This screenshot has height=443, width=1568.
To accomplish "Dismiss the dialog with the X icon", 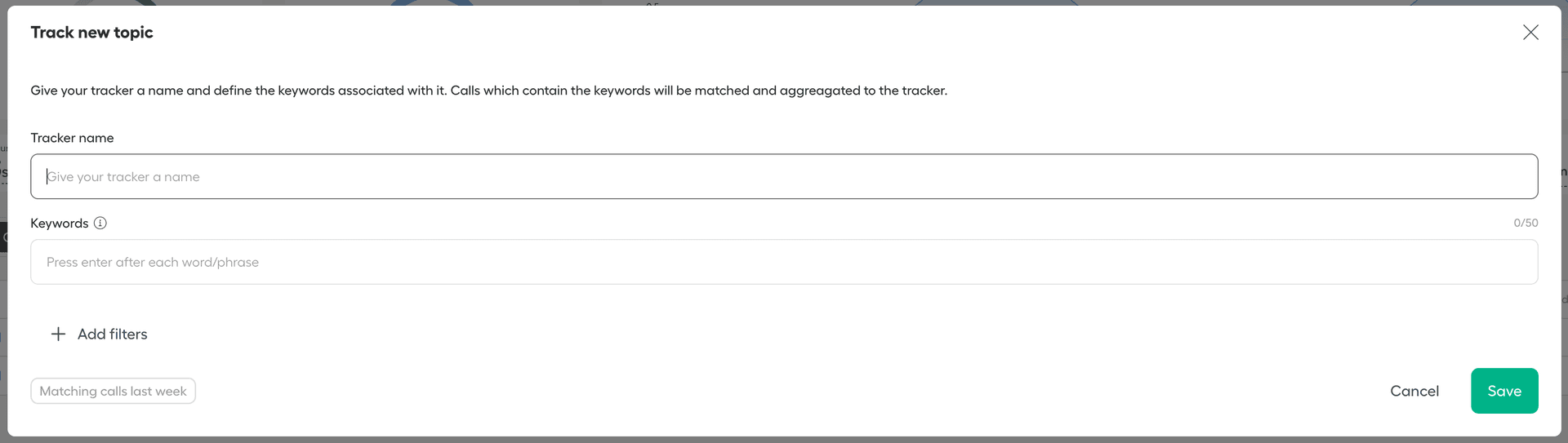I will pyautogui.click(x=1530, y=33).
